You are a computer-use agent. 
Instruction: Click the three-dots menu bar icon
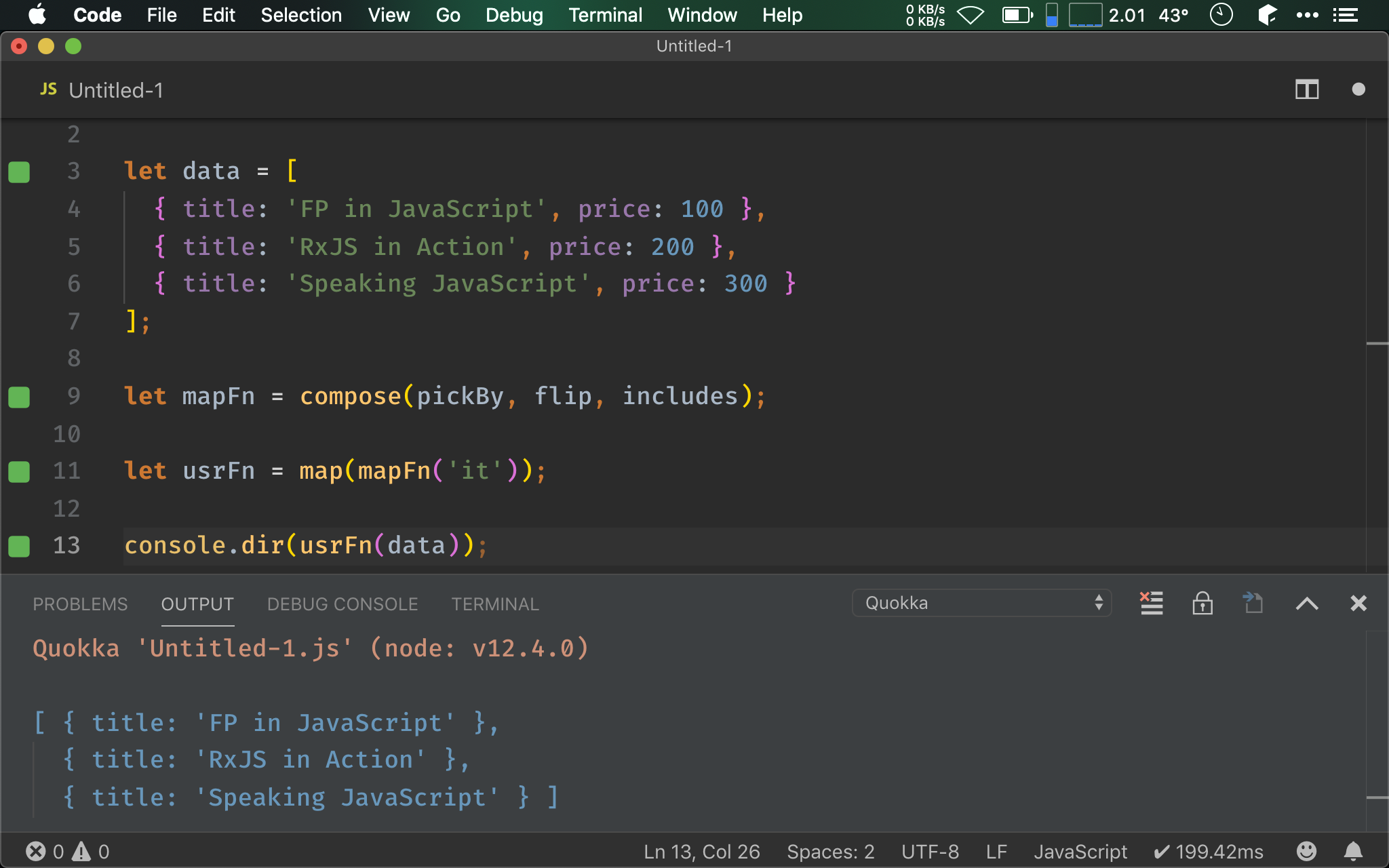click(1307, 15)
